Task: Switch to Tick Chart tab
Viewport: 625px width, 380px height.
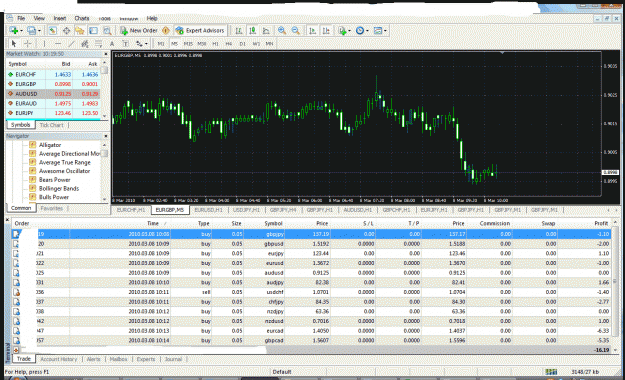Action: (x=51, y=125)
